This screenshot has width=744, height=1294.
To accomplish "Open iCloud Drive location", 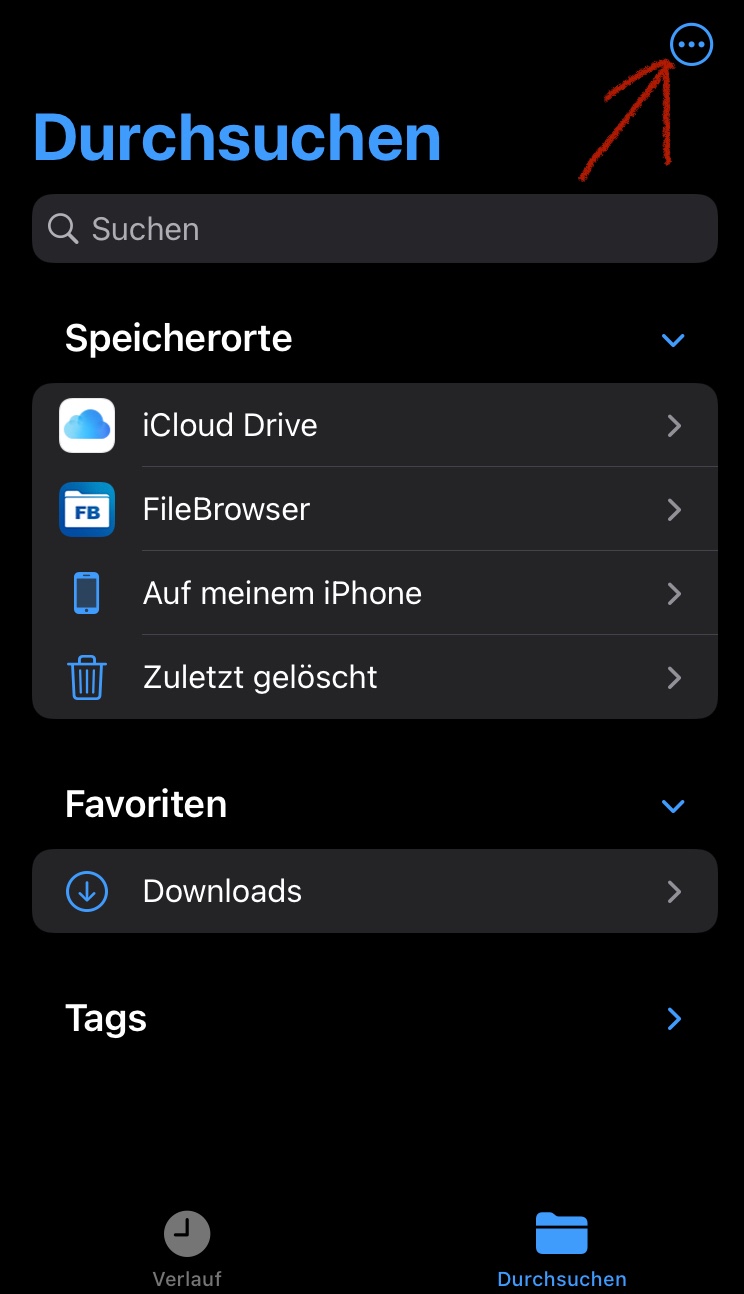I will click(x=400, y=425).
